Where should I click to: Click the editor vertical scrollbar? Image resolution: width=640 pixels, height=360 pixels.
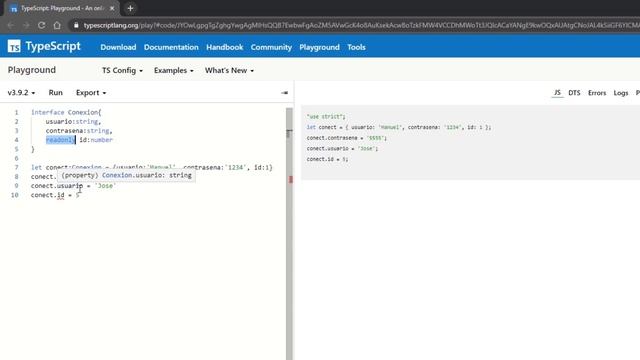(x=289, y=233)
